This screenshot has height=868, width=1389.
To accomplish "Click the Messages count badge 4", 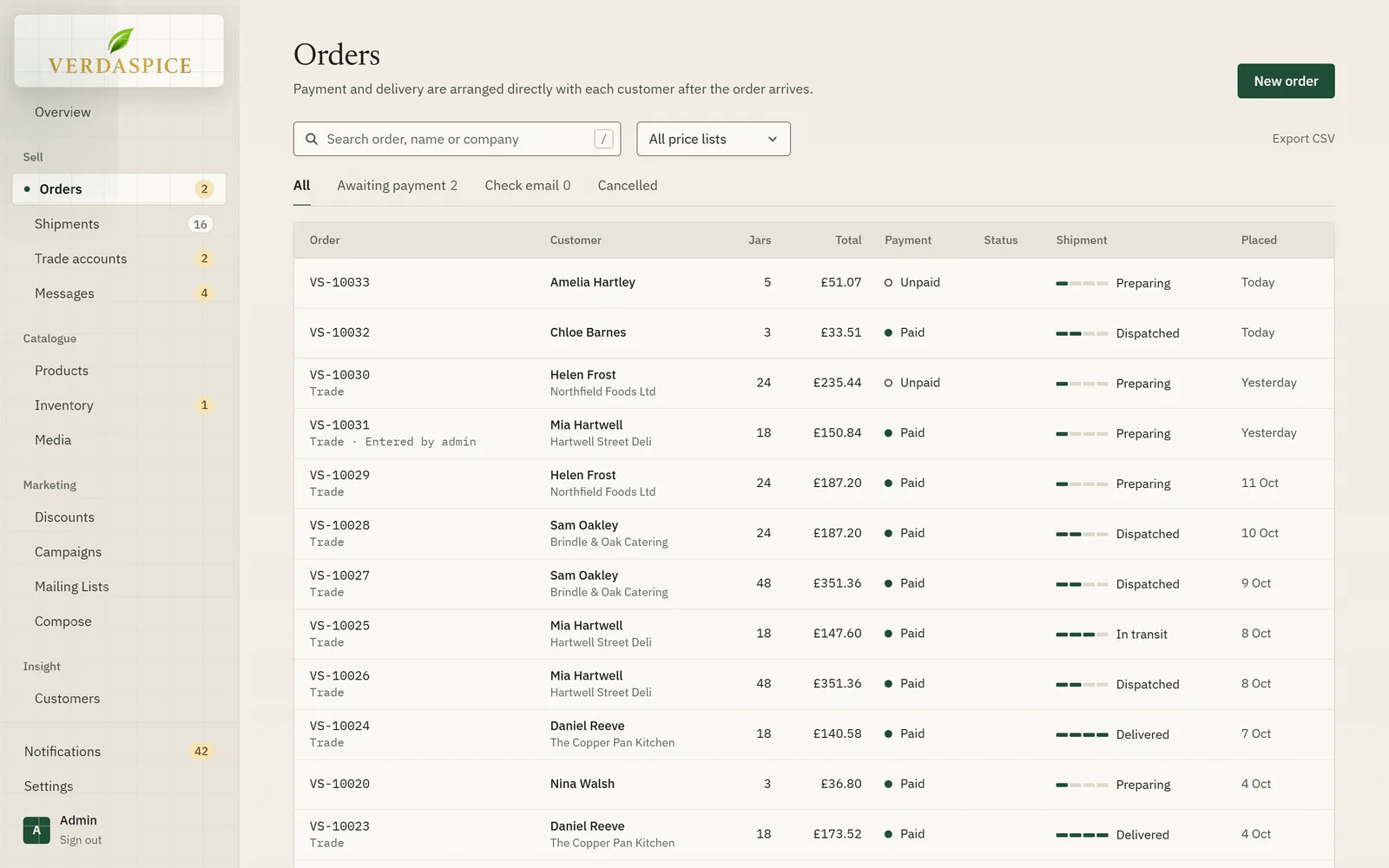I will (205, 293).
